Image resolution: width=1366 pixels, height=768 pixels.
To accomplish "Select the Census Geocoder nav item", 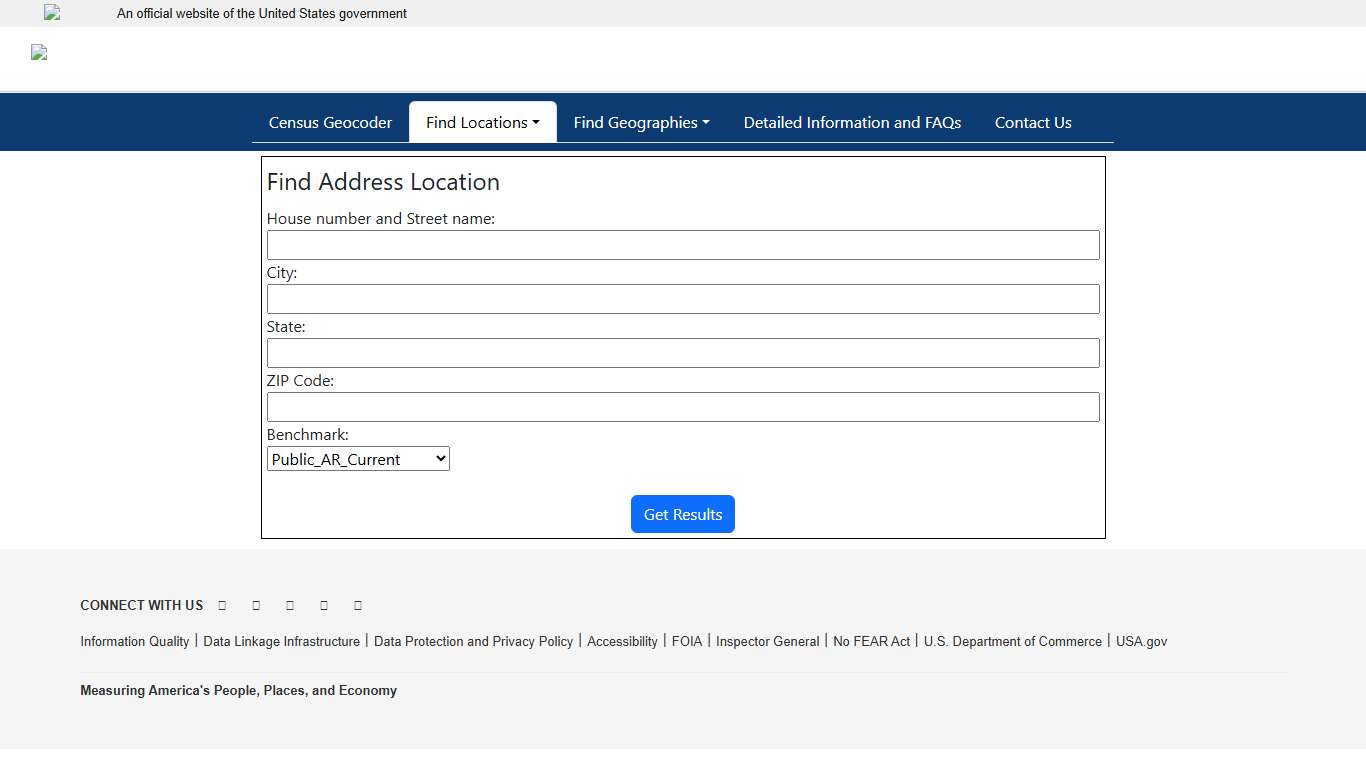I will point(330,122).
